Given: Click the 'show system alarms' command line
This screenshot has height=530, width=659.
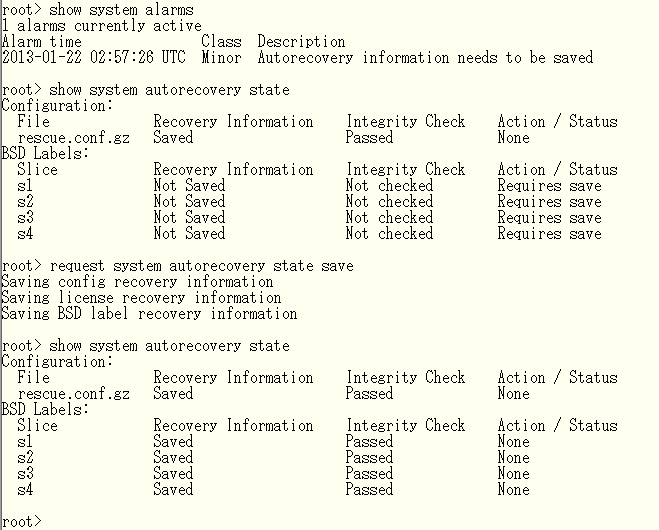Looking at the screenshot, I should 98,9.
